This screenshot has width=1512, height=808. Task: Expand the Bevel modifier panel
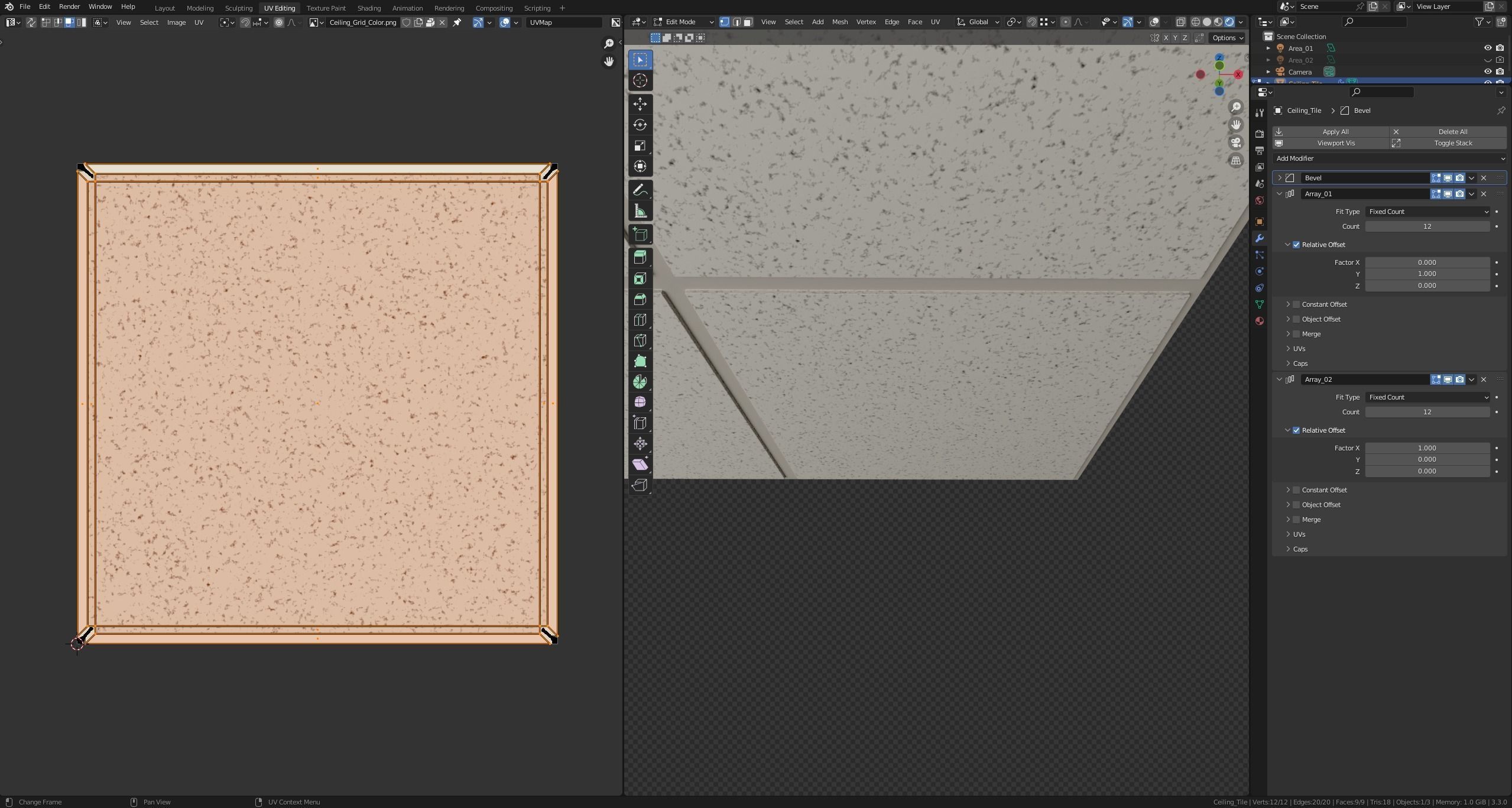point(1280,178)
